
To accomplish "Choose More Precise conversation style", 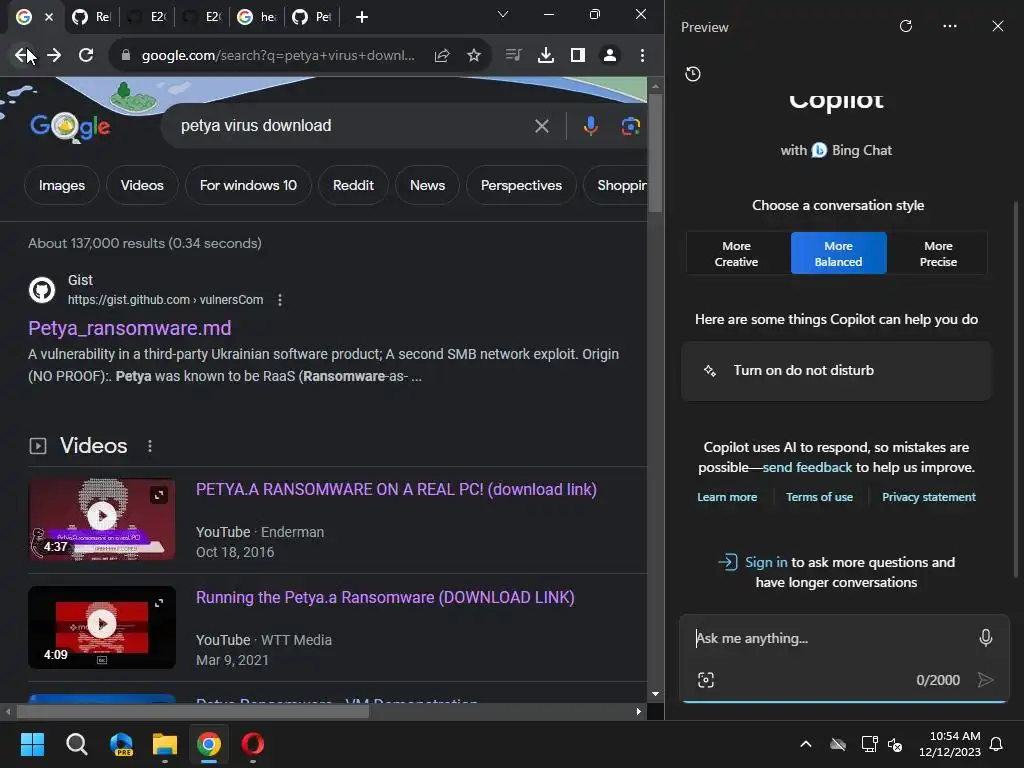I will [938, 253].
